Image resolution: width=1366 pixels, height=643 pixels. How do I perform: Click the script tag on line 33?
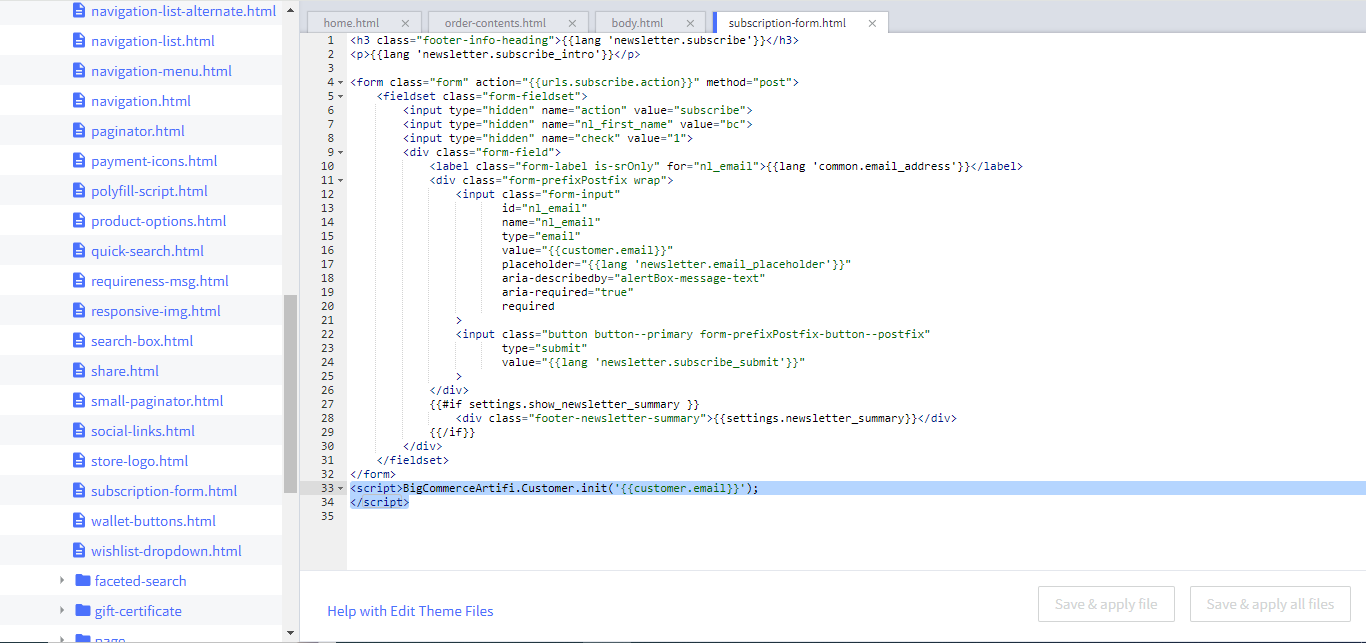click(376, 488)
